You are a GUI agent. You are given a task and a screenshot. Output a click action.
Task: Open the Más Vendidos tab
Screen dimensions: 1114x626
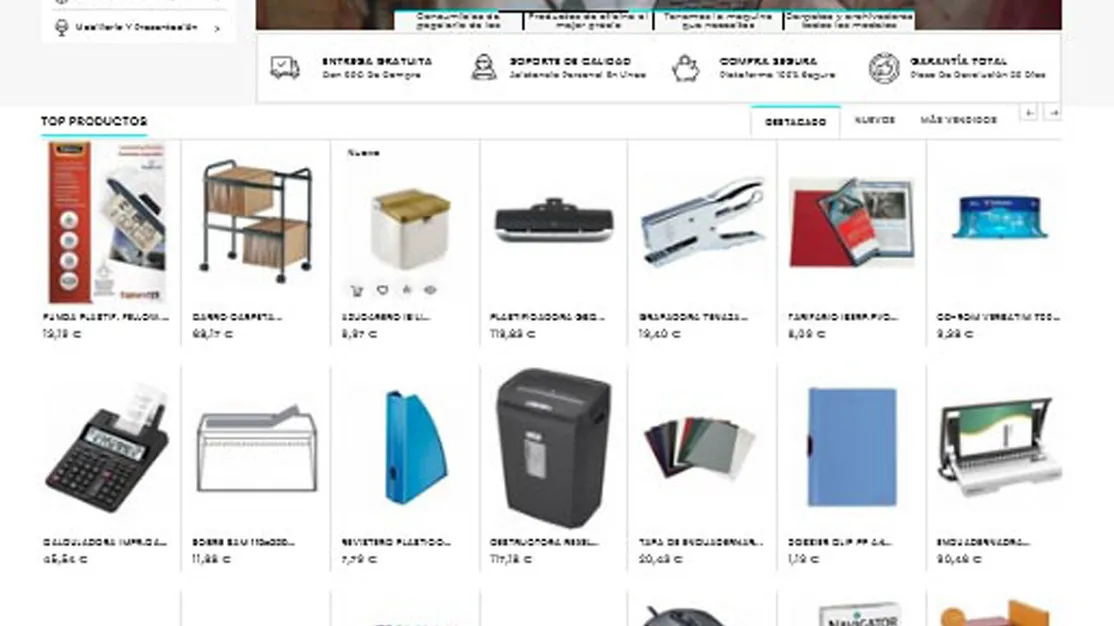(958, 120)
